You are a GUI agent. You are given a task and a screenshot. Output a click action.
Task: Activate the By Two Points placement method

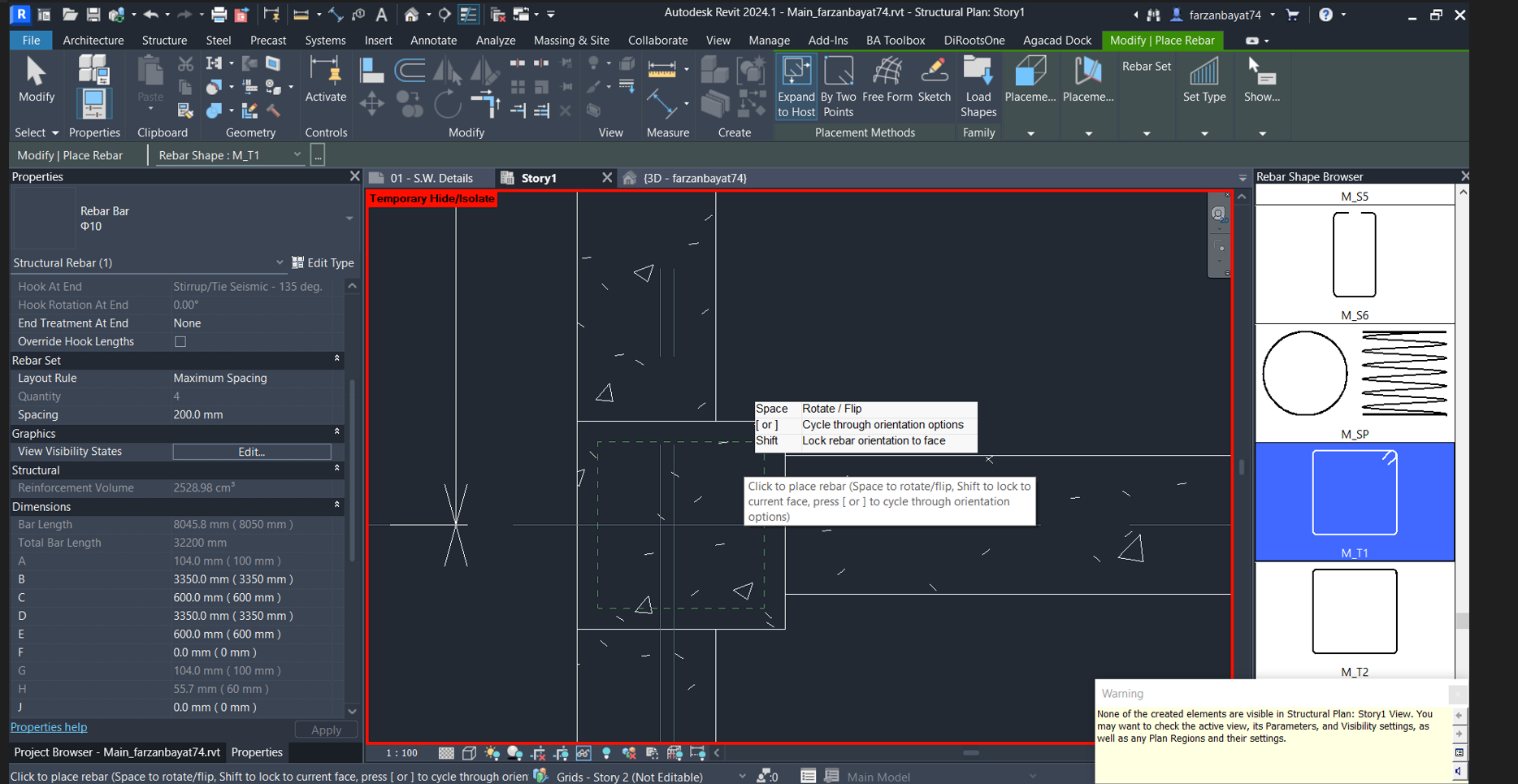click(x=838, y=85)
